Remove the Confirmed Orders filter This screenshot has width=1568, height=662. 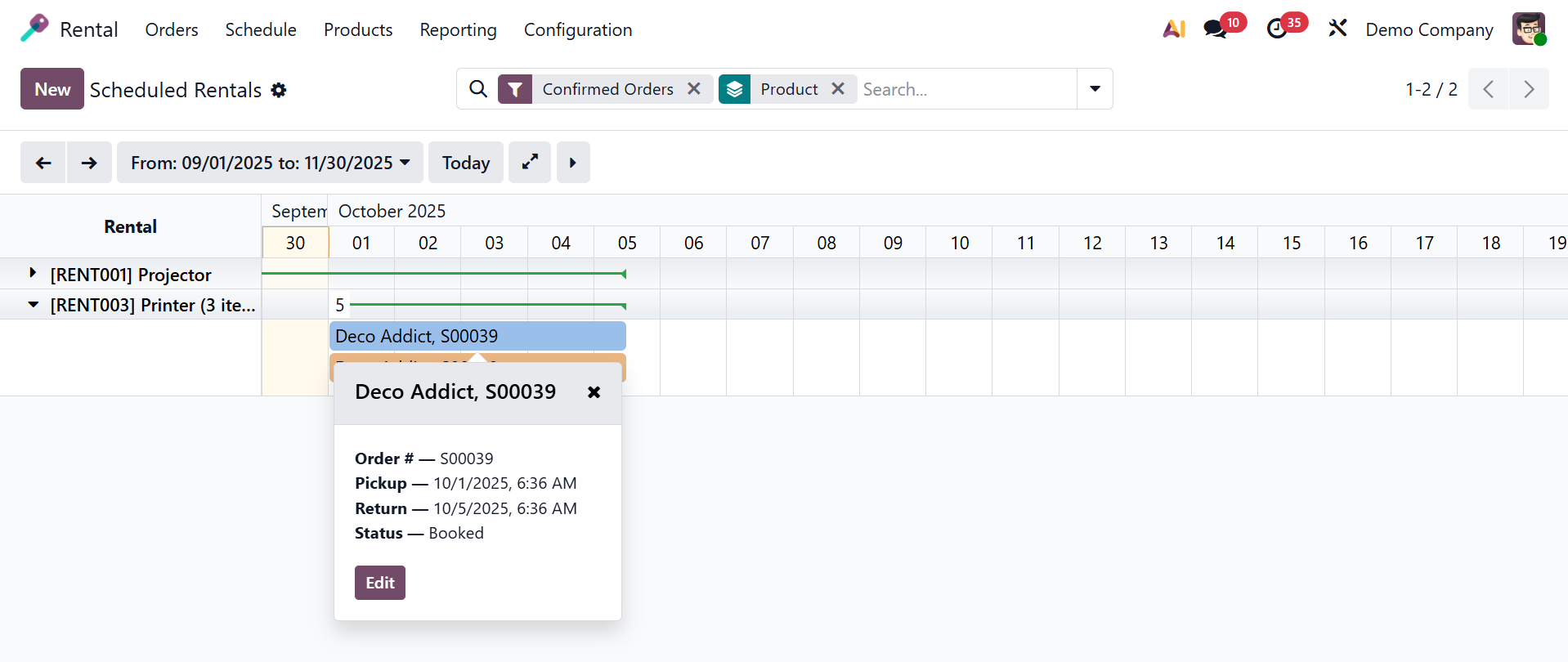[694, 89]
